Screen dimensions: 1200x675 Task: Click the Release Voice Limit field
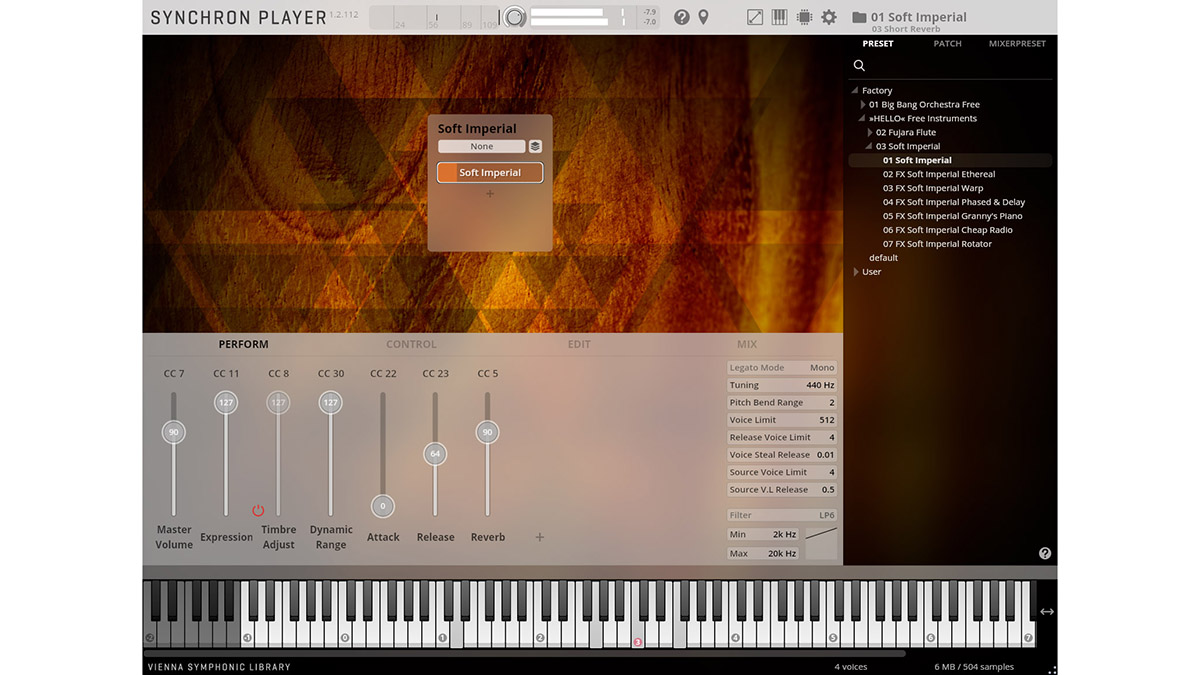click(782, 438)
